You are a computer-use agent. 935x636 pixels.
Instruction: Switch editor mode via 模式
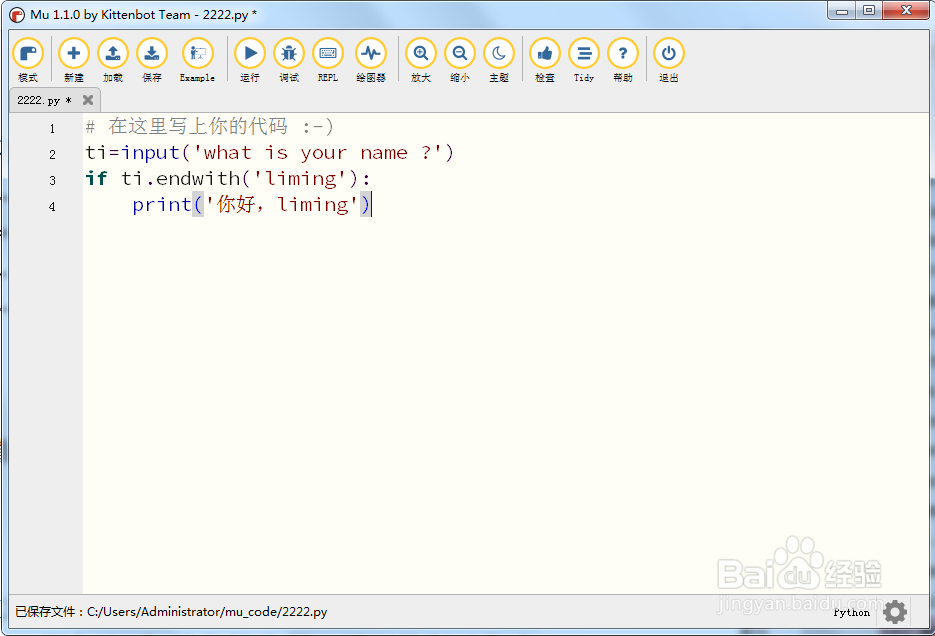28,54
